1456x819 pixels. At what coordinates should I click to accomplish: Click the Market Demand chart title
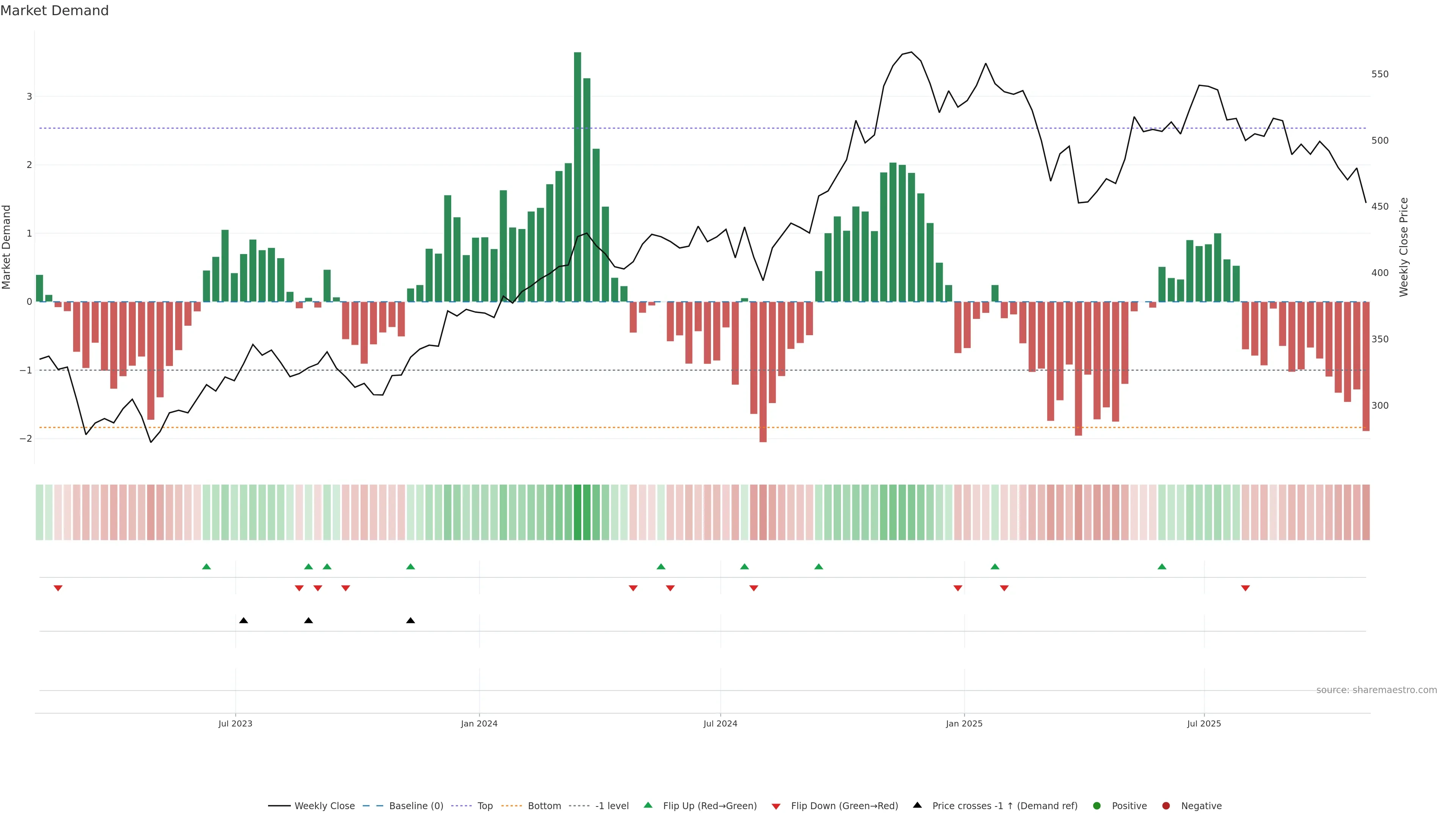(54, 11)
